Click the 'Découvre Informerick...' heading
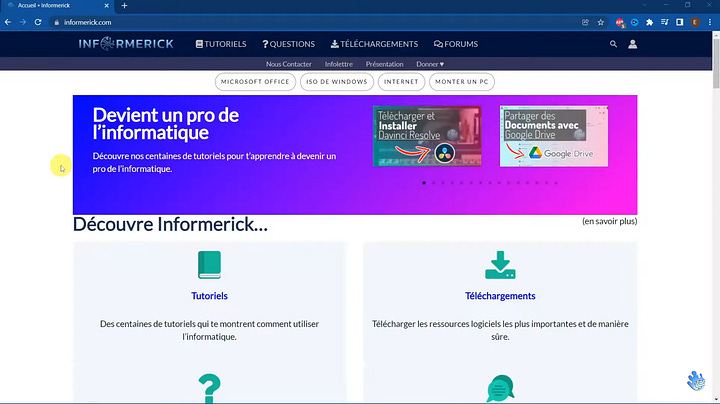 (170, 224)
